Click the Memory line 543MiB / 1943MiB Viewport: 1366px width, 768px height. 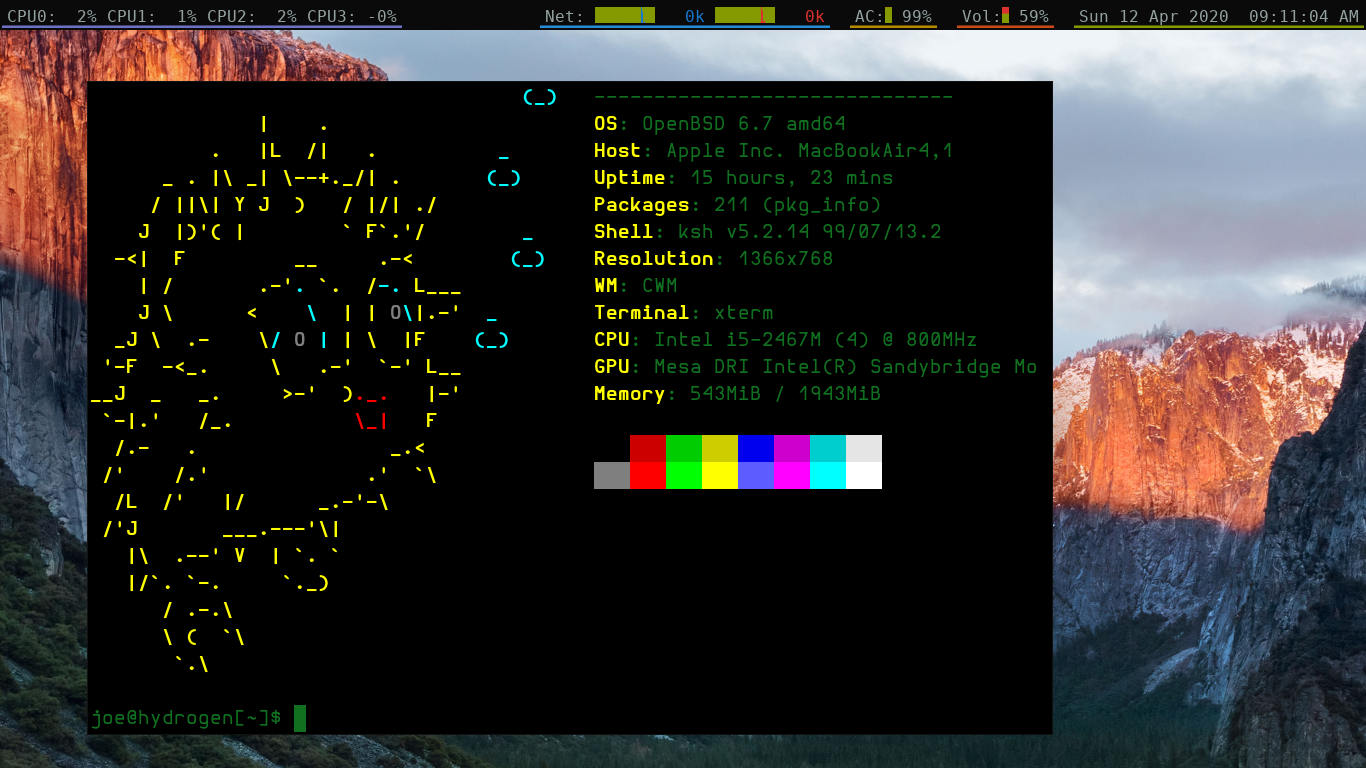pos(738,394)
